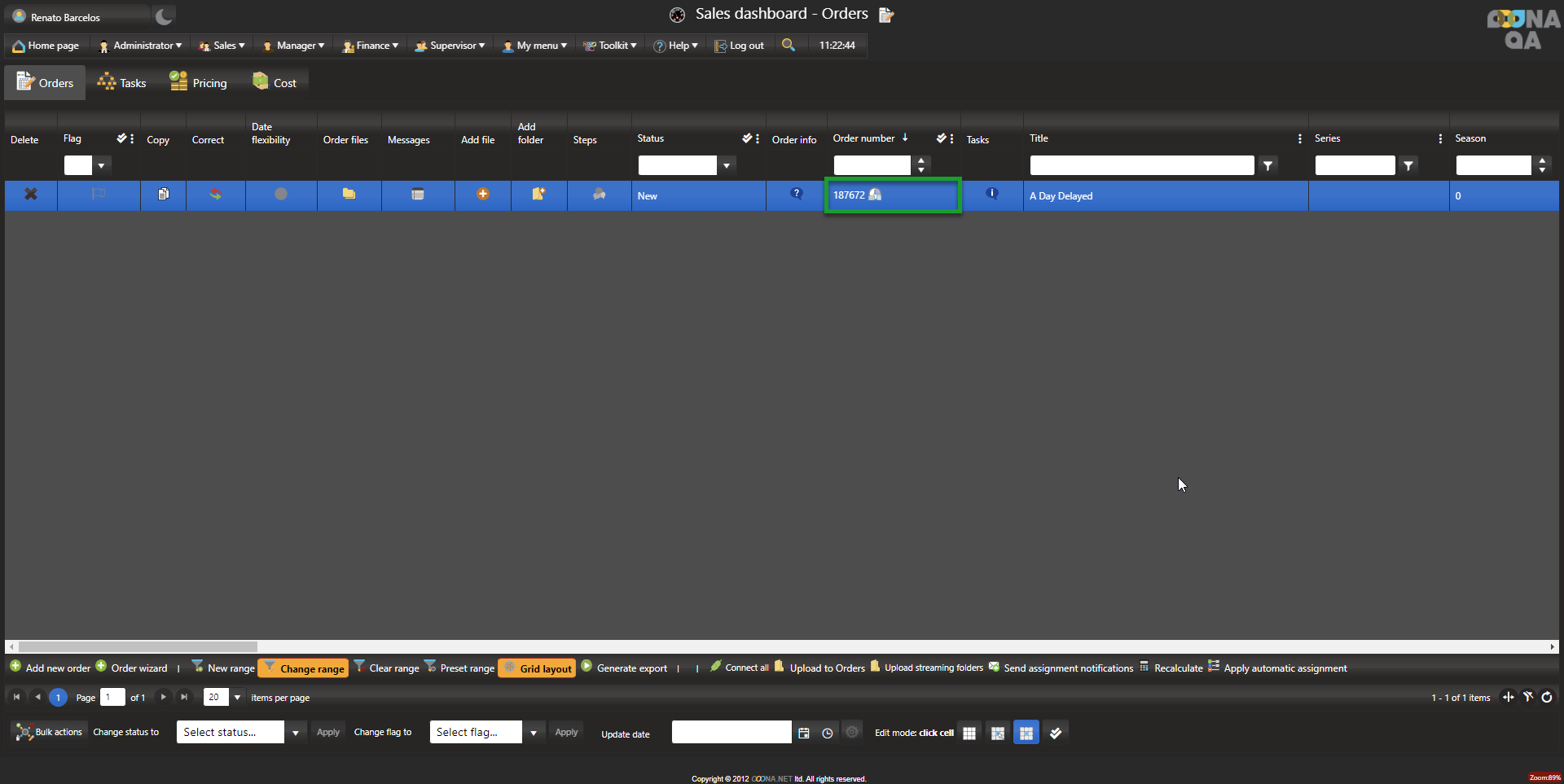Click the Generate export button
The image size is (1564, 784).
(x=624, y=668)
